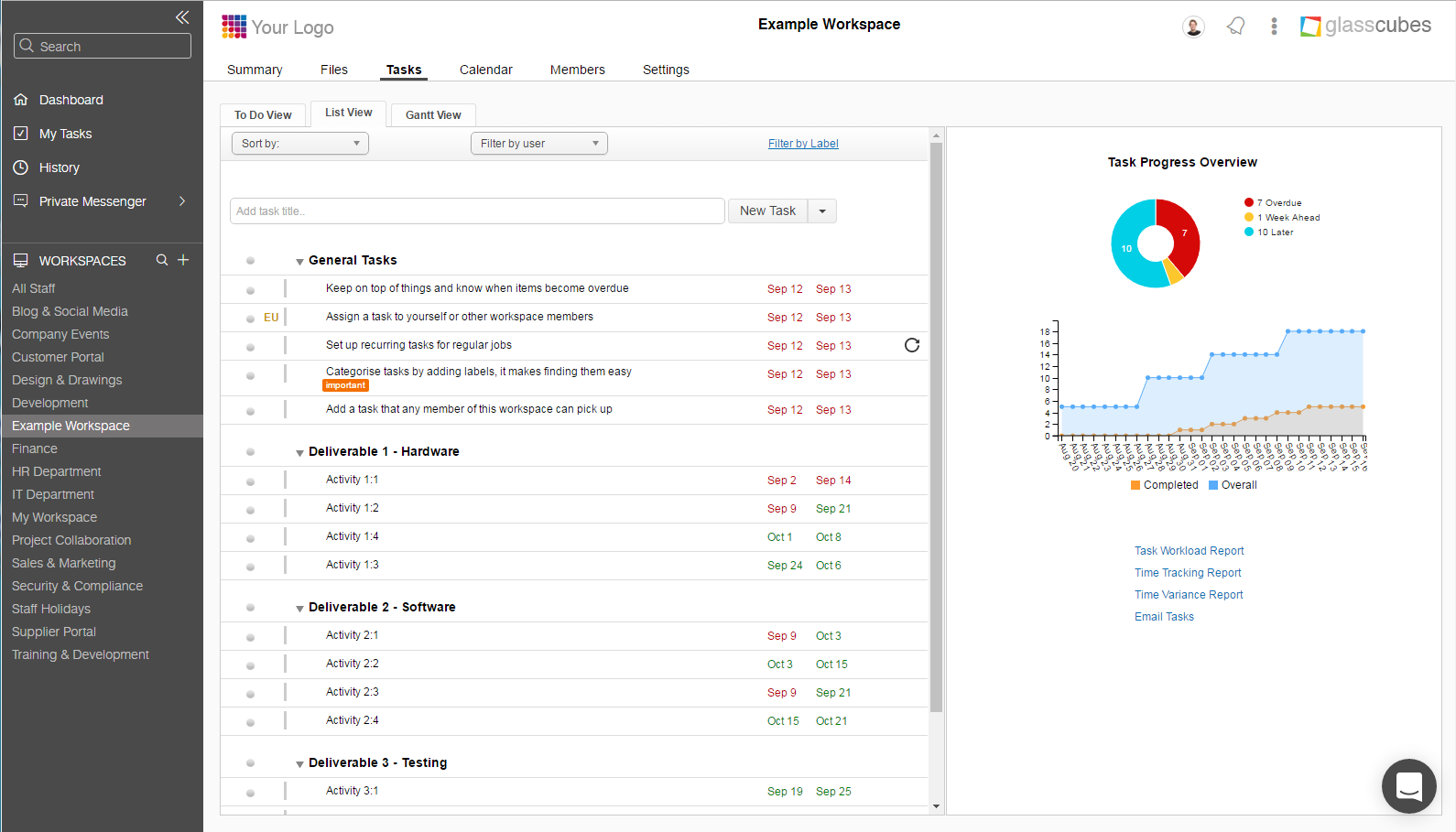Switch to the Gantt View tab
The width and height of the screenshot is (1456, 832).
tap(433, 115)
